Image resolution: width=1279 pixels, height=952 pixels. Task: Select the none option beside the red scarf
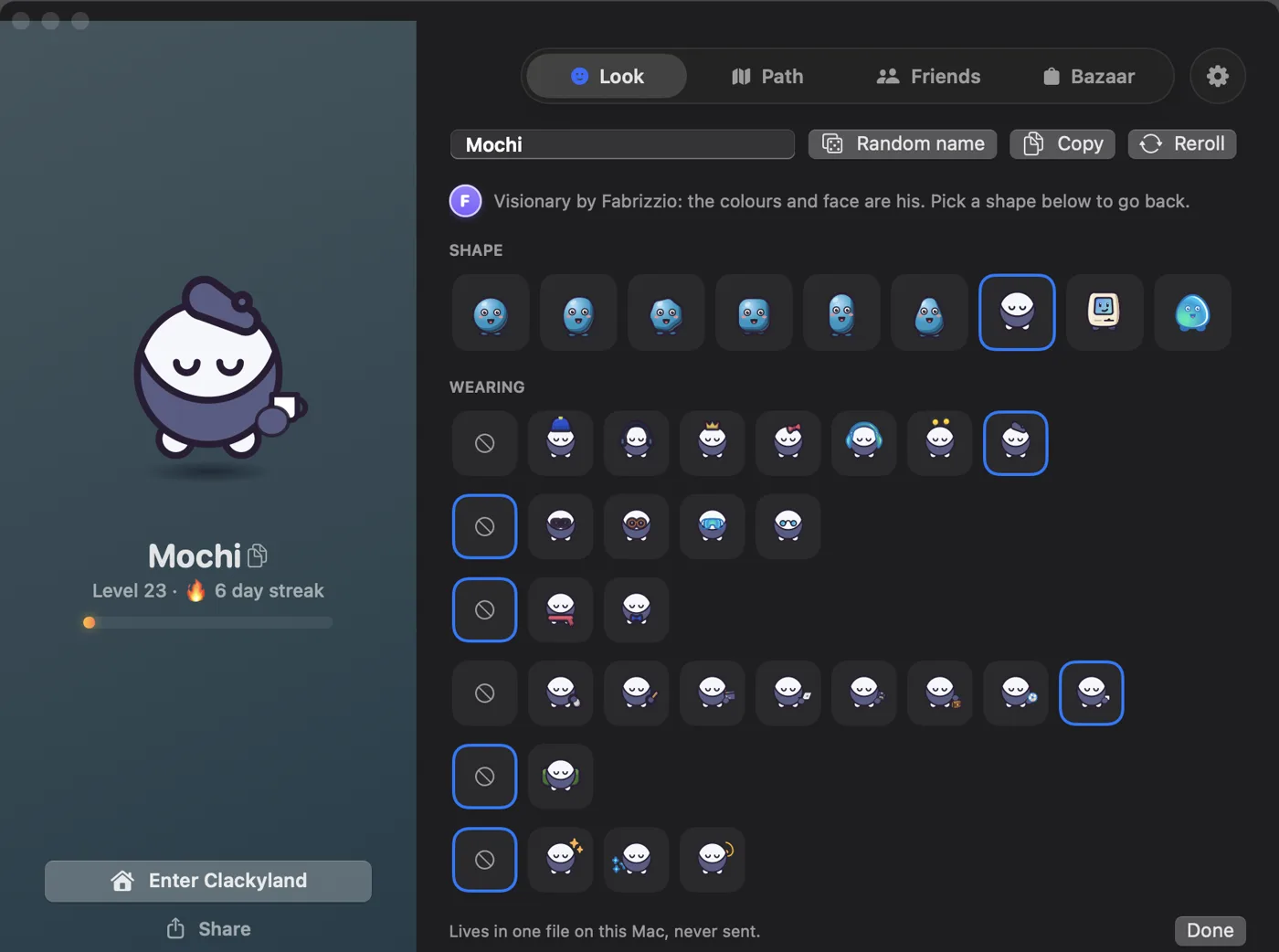pos(484,609)
